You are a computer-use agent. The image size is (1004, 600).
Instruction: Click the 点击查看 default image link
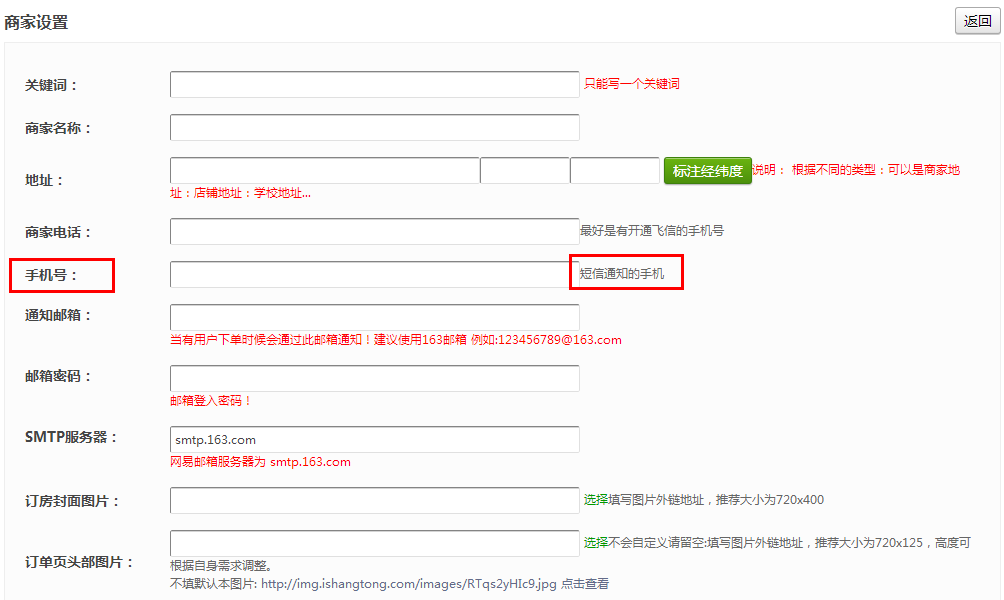click(x=585, y=584)
